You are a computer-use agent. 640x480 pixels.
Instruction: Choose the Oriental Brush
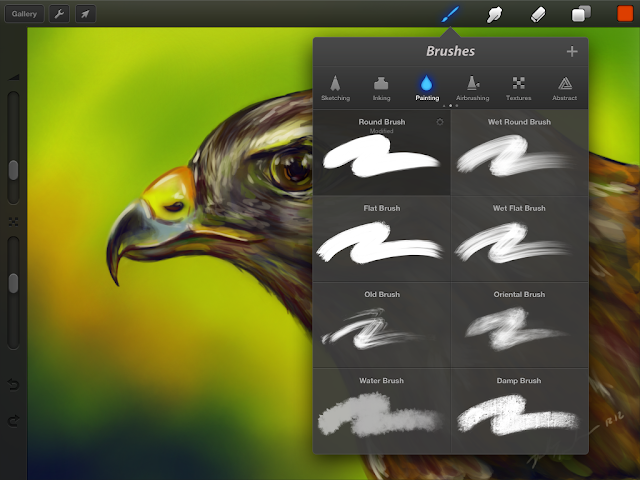click(519, 325)
